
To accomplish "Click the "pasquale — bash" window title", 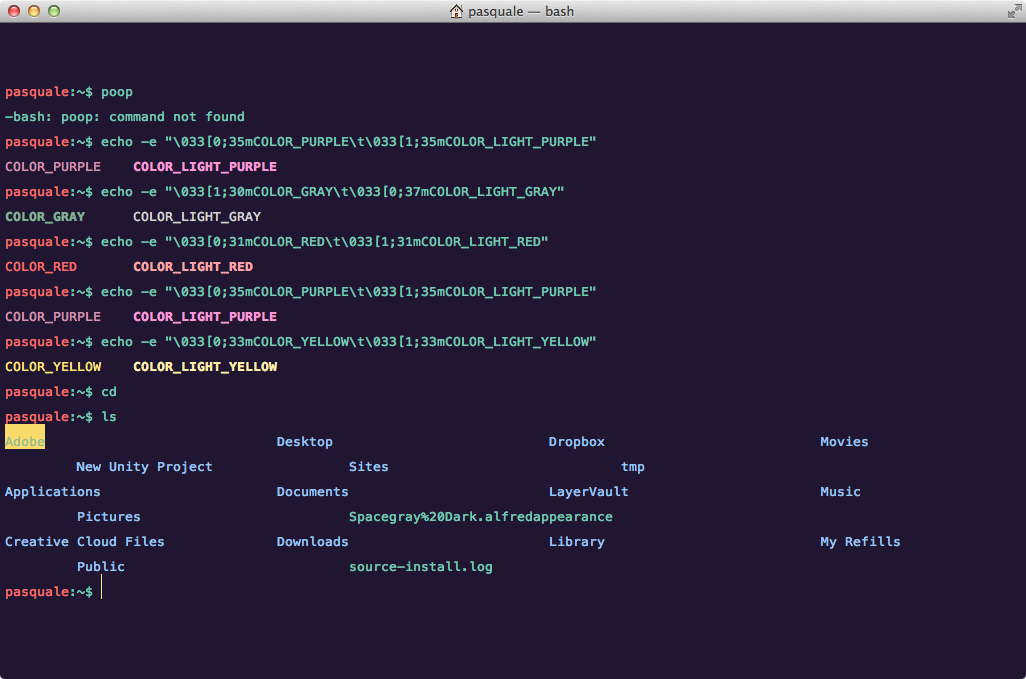I will (x=521, y=11).
